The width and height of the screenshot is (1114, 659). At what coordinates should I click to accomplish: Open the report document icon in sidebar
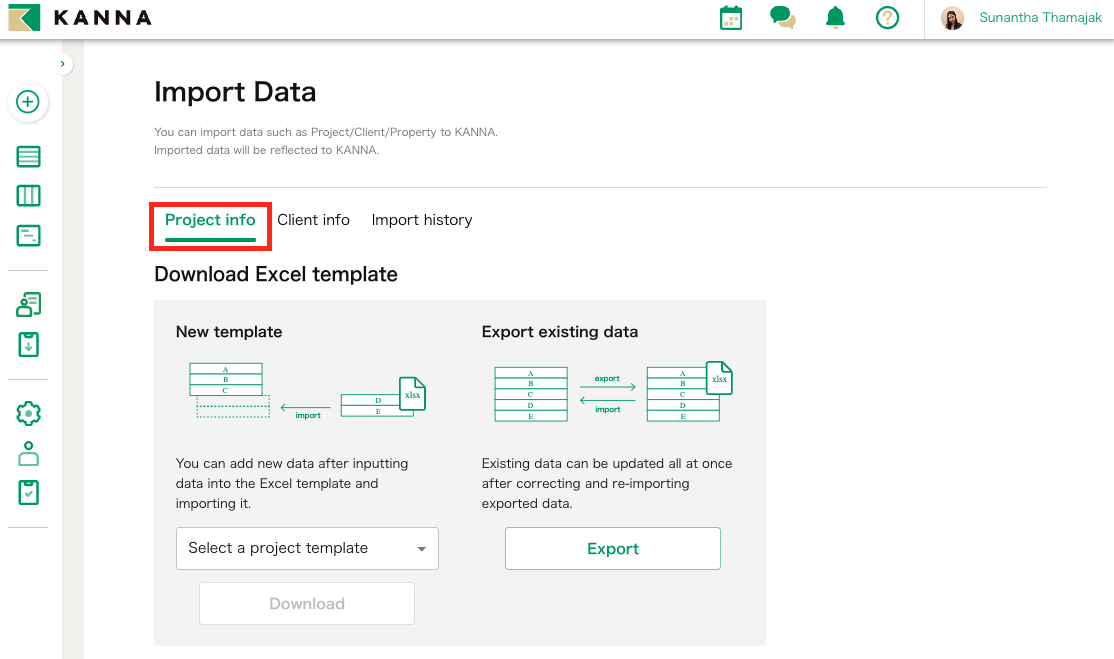pos(28,236)
